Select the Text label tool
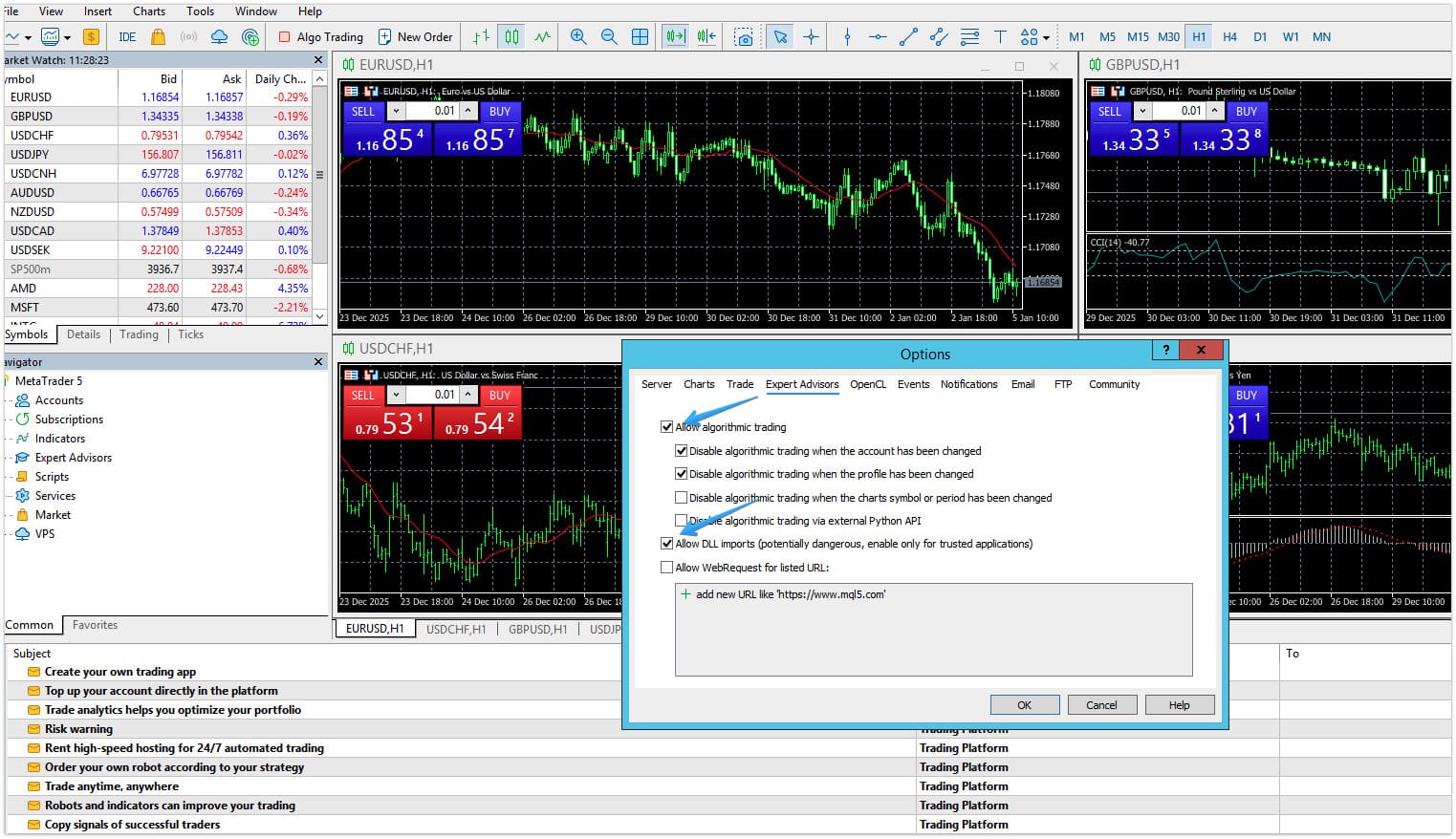The width and height of the screenshot is (1456, 839). 1000,37
